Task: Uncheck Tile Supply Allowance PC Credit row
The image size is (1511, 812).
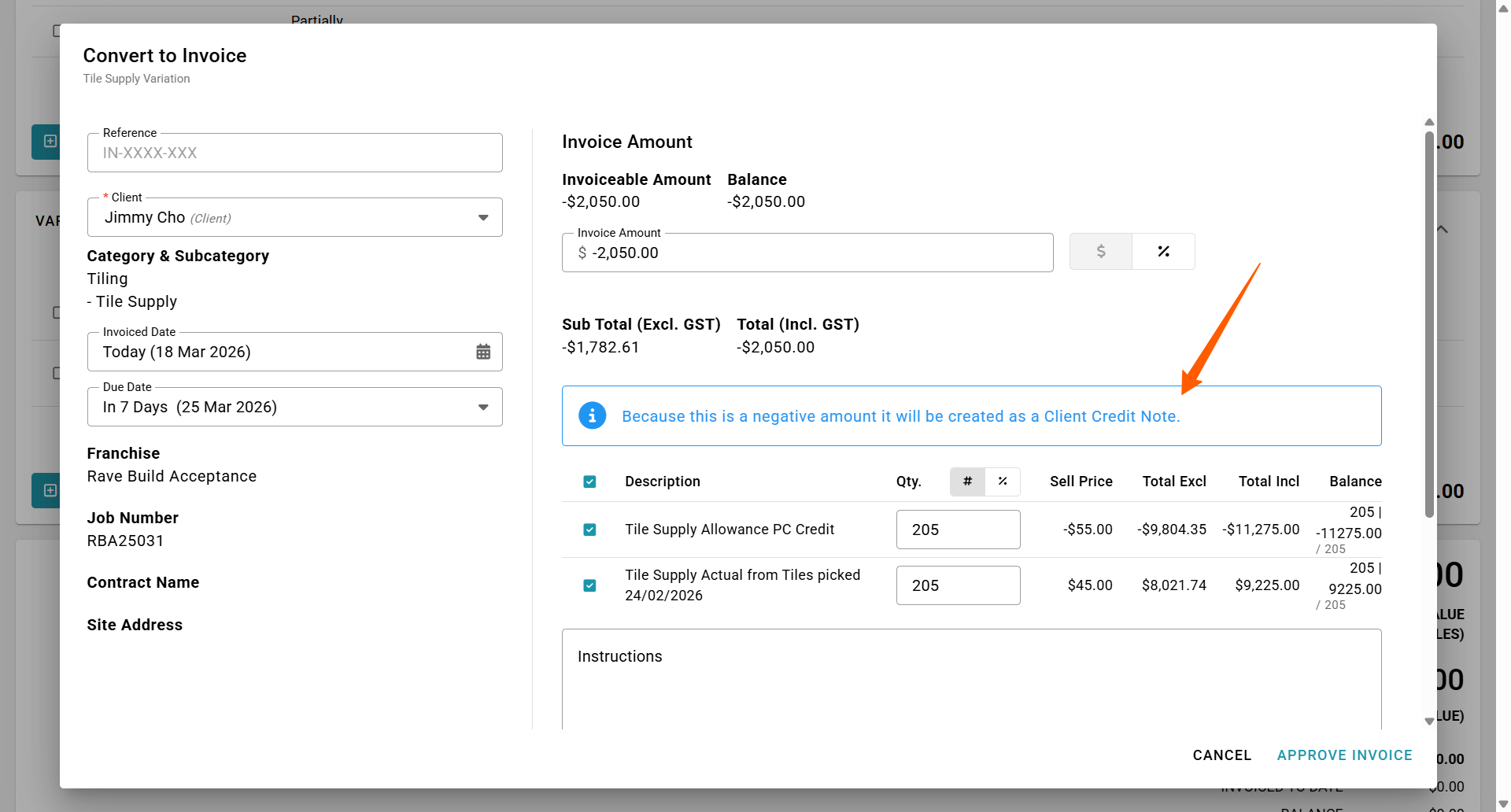Action: click(x=589, y=530)
